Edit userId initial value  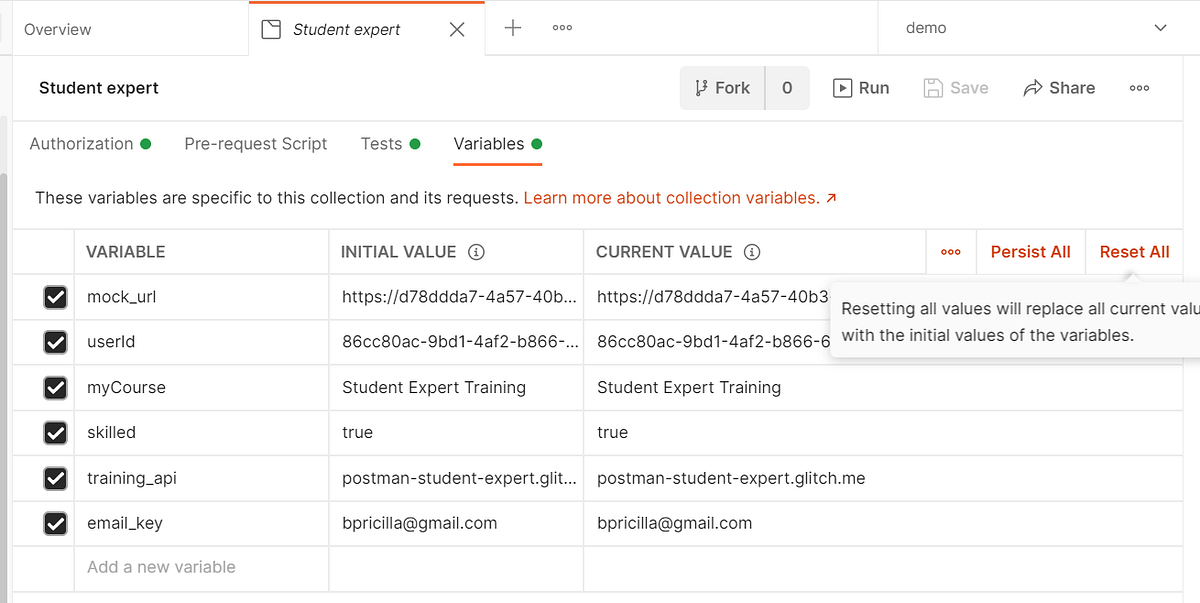(x=456, y=342)
